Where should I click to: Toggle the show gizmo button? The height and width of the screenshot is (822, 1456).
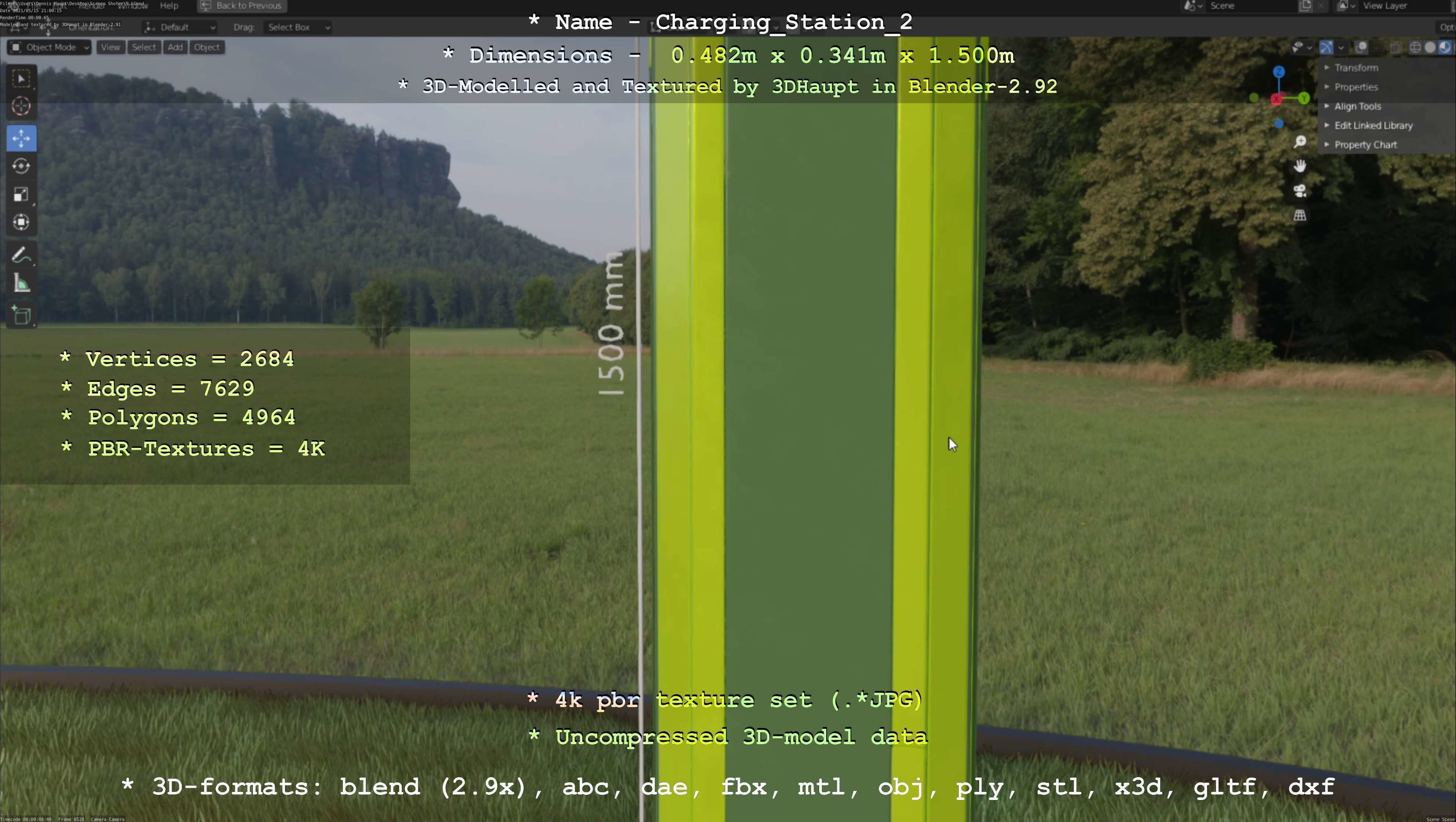pos(1326,47)
